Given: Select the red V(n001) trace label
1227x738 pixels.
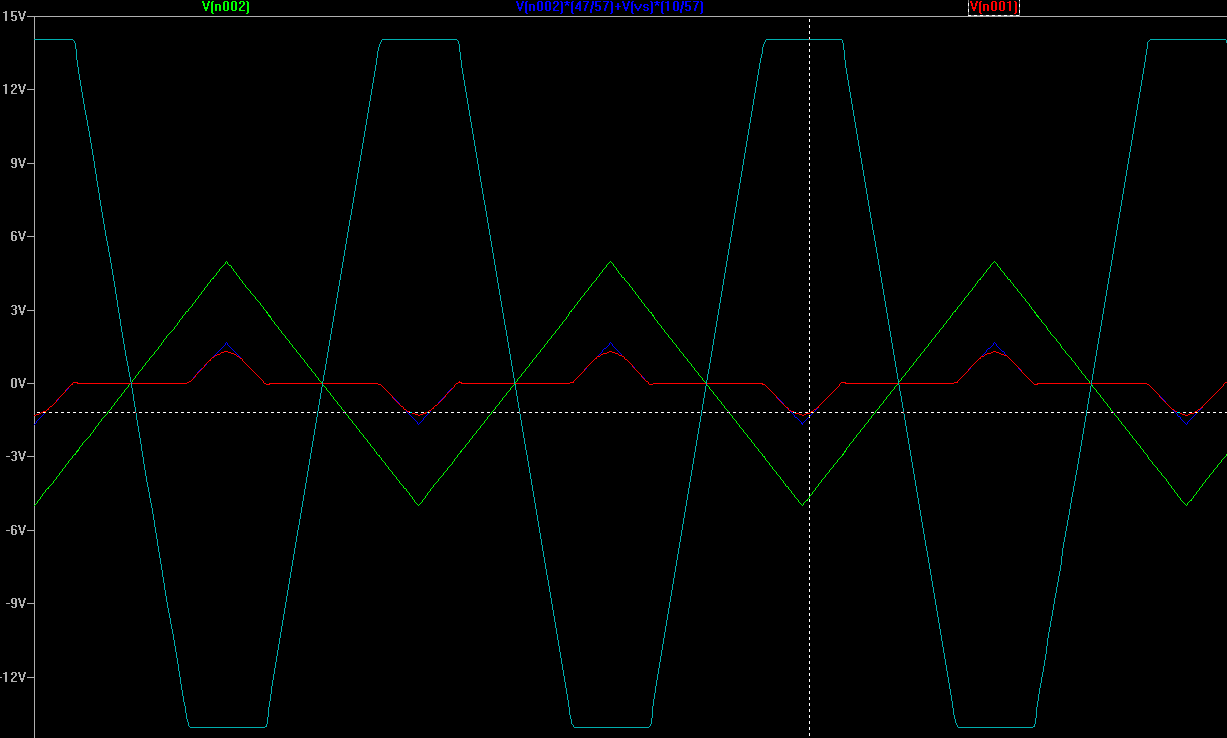Looking at the screenshot, I should 994,7.
